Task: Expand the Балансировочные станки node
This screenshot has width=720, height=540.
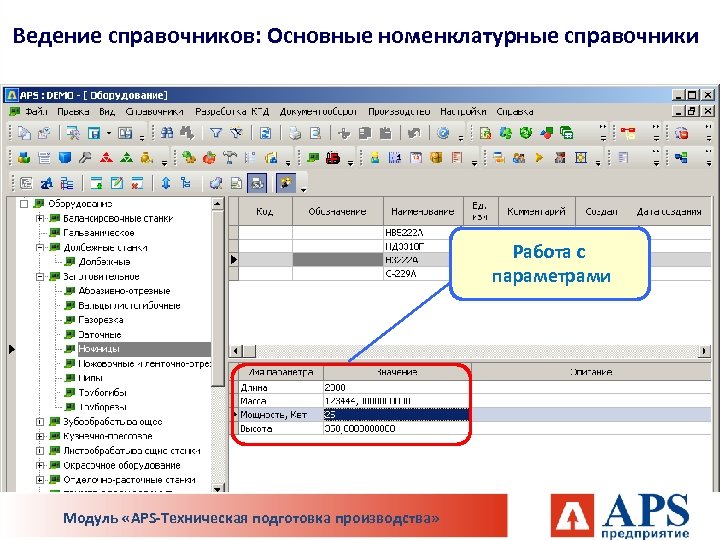Action: pos(40,218)
